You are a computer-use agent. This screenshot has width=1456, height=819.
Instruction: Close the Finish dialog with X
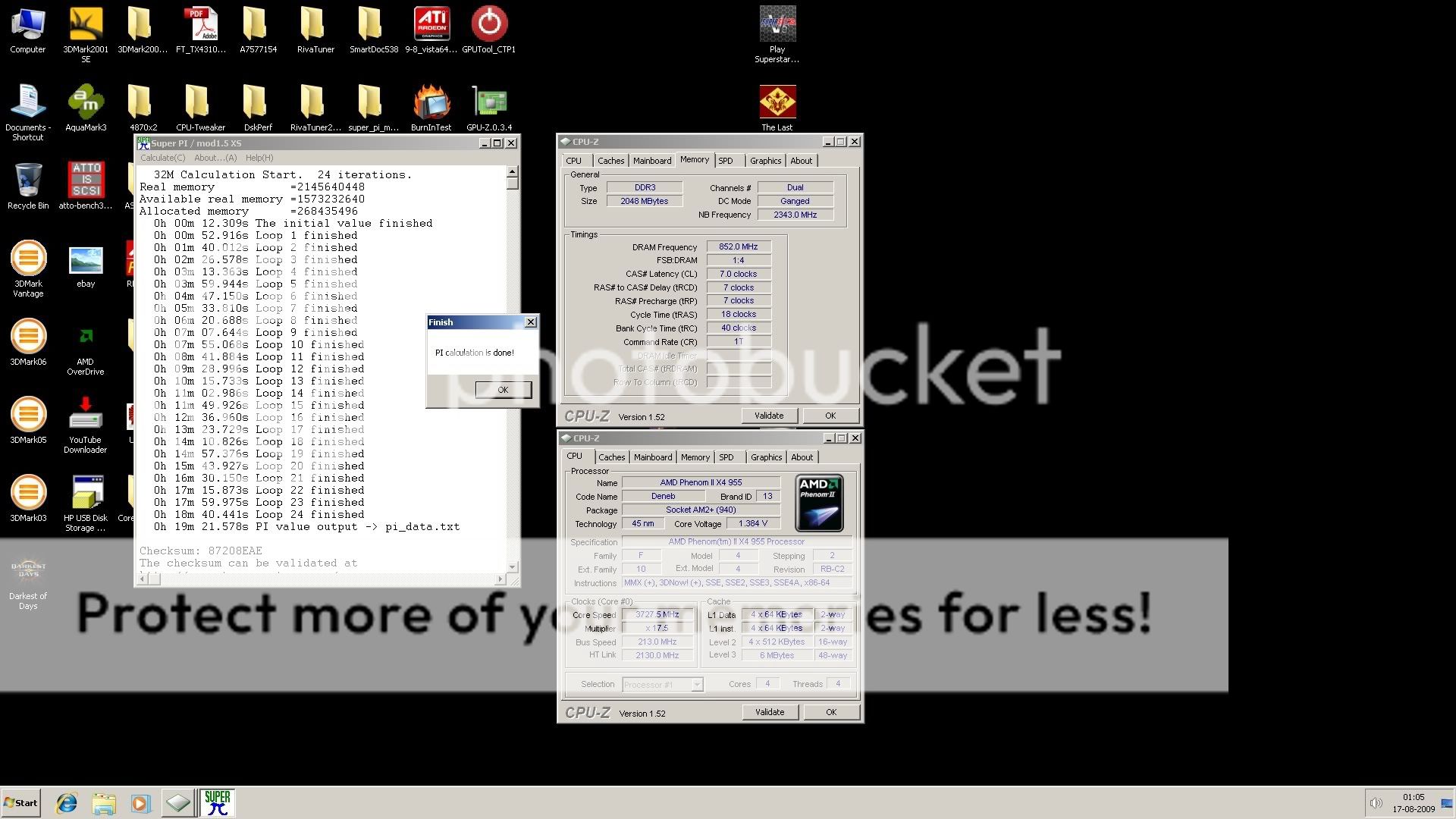click(531, 322)
